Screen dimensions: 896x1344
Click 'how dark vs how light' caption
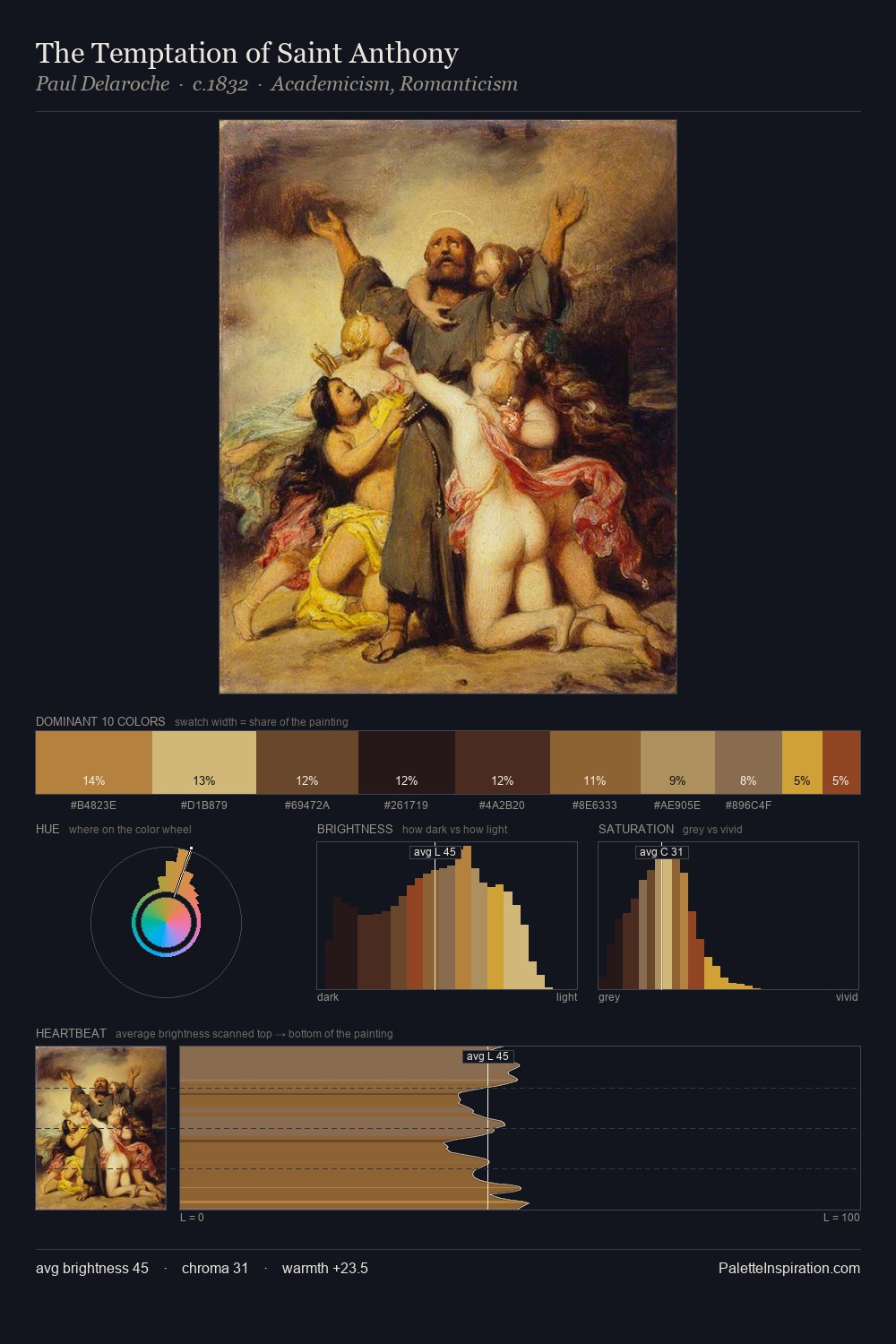click(x=455, y=829)
